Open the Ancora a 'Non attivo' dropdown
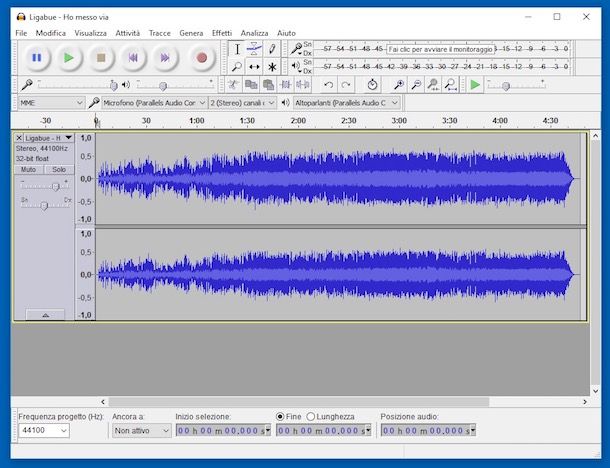This screenshot has width=610, height=468. (x=141, y=431)
